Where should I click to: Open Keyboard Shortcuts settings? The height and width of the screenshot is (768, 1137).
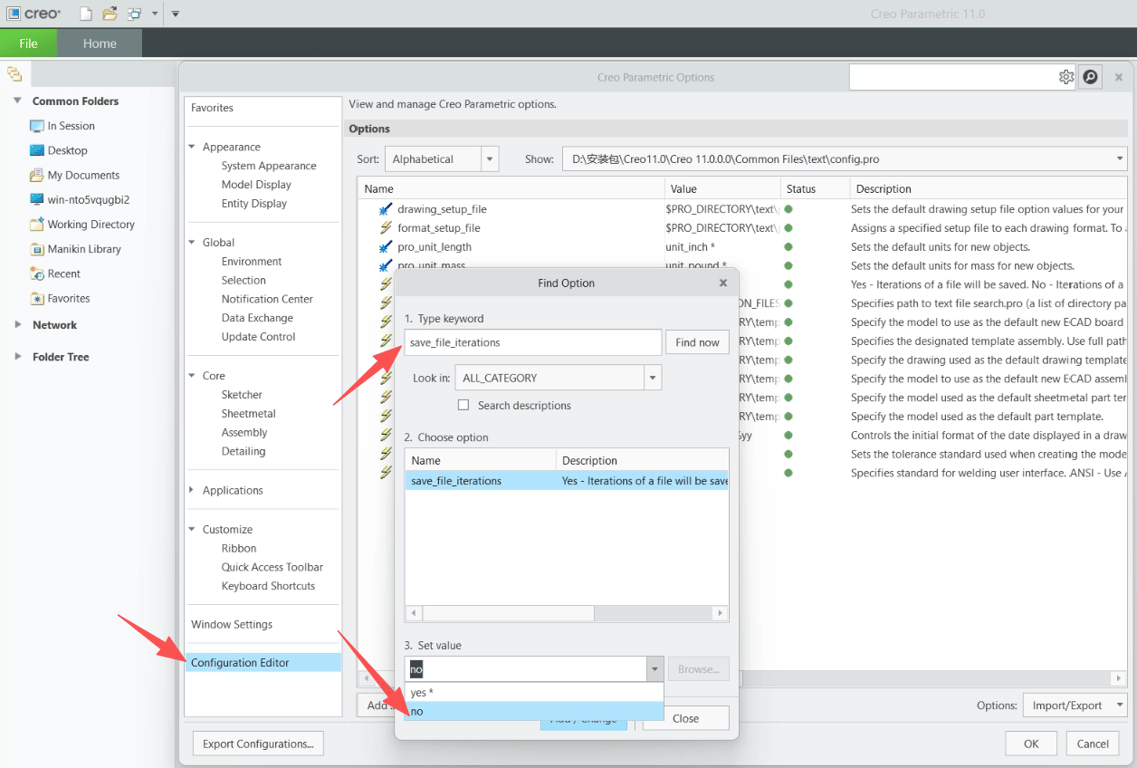point(268,586)
